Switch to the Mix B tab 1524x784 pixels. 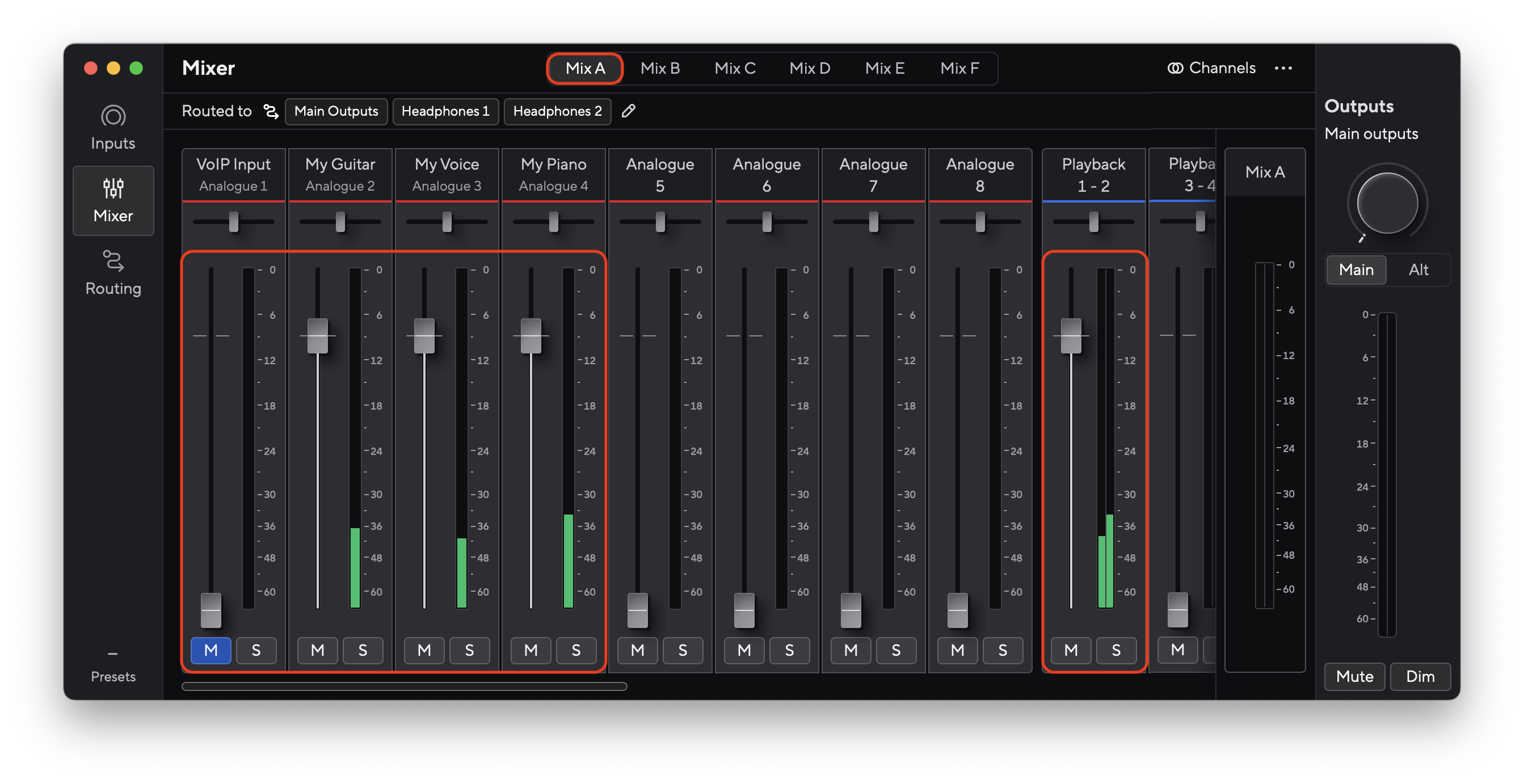pyautogui.click(x=660, y=68)
